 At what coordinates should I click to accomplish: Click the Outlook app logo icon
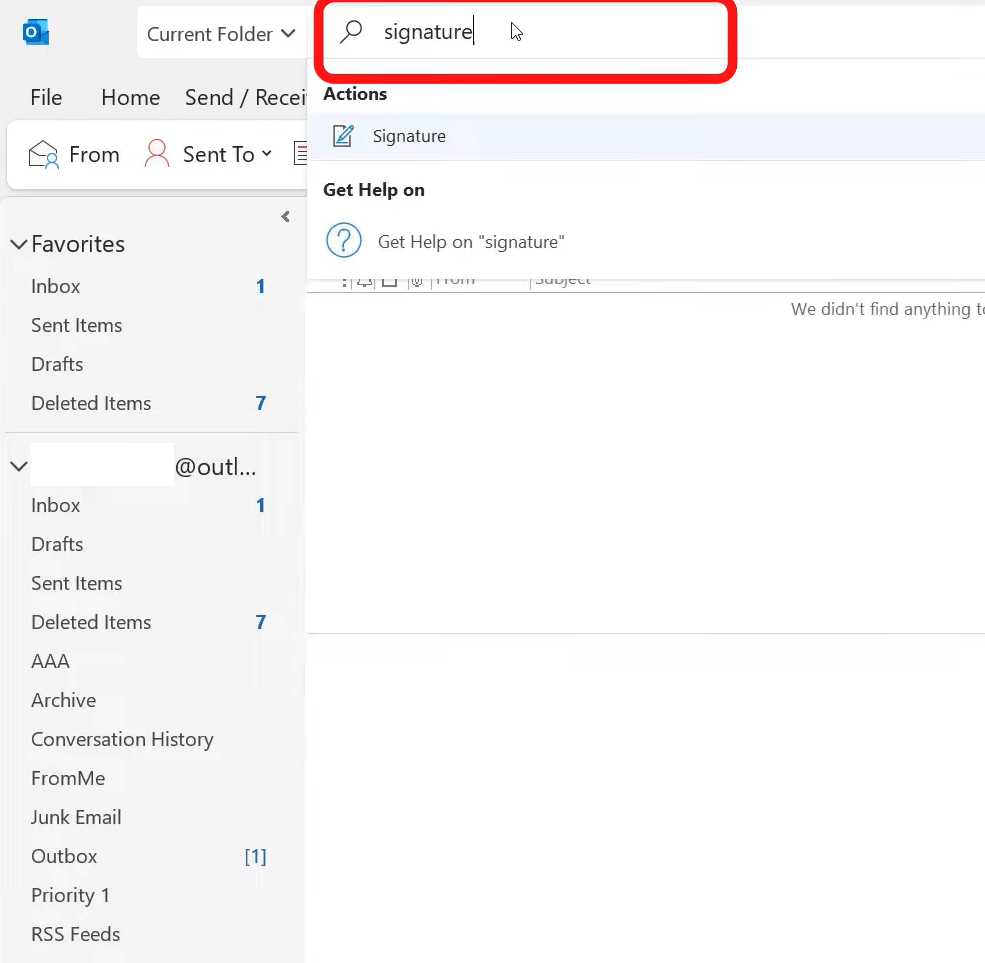pyautogui.click(x=36, y=32)
